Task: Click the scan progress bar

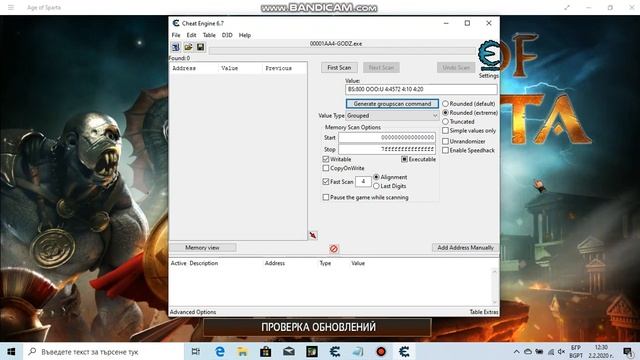Action: pyautogui.click(x=342, y=51)
